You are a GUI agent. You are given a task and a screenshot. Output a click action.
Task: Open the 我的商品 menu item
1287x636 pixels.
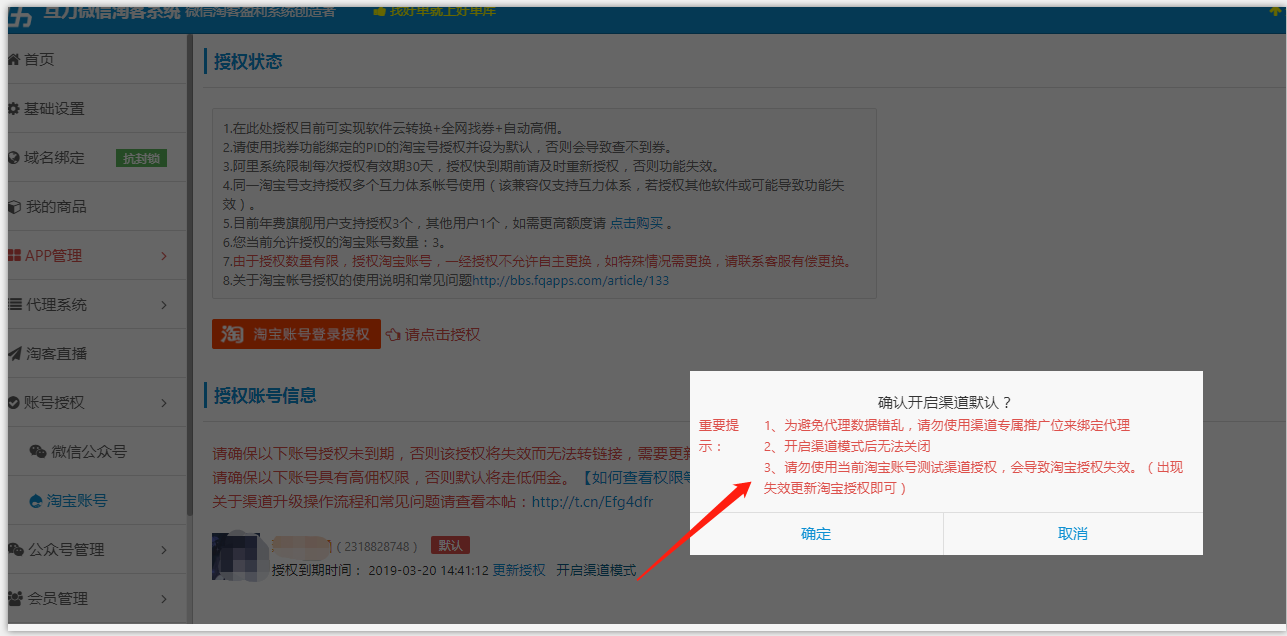(97, 207)
